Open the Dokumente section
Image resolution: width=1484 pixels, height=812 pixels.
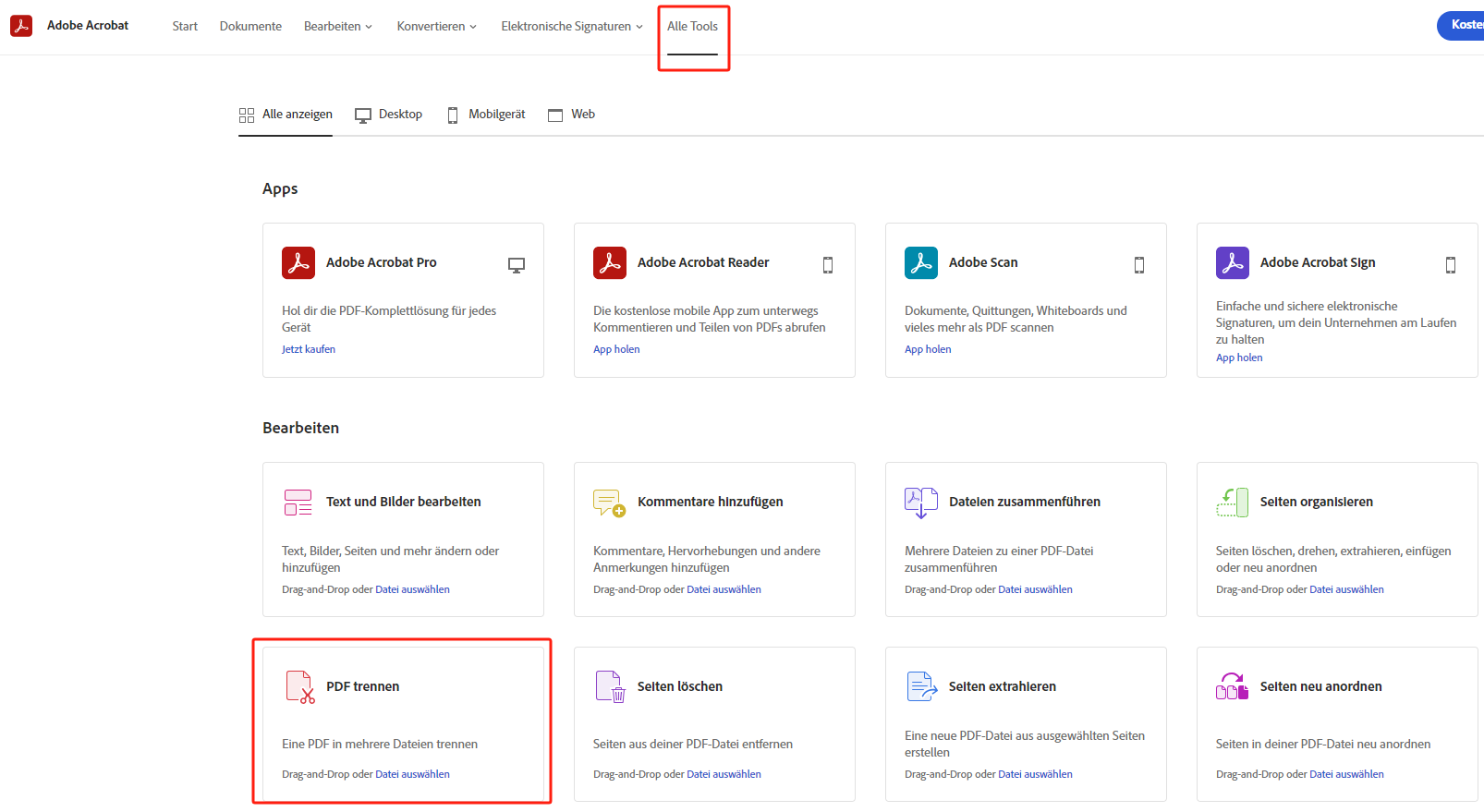pyautogui.click(x=250, y=26)
